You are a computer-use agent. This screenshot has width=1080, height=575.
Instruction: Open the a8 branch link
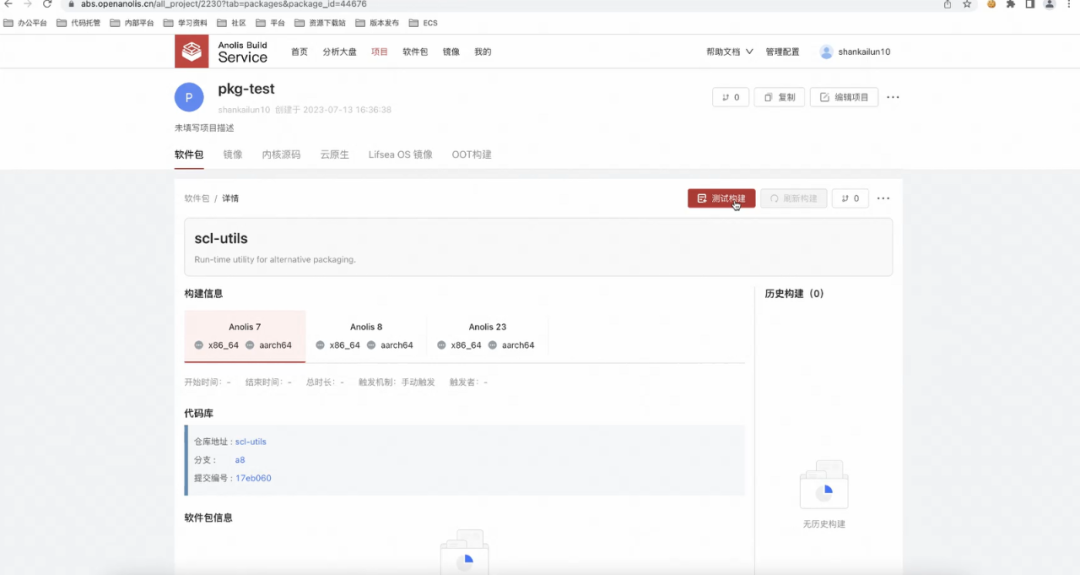tap(240, 460)
